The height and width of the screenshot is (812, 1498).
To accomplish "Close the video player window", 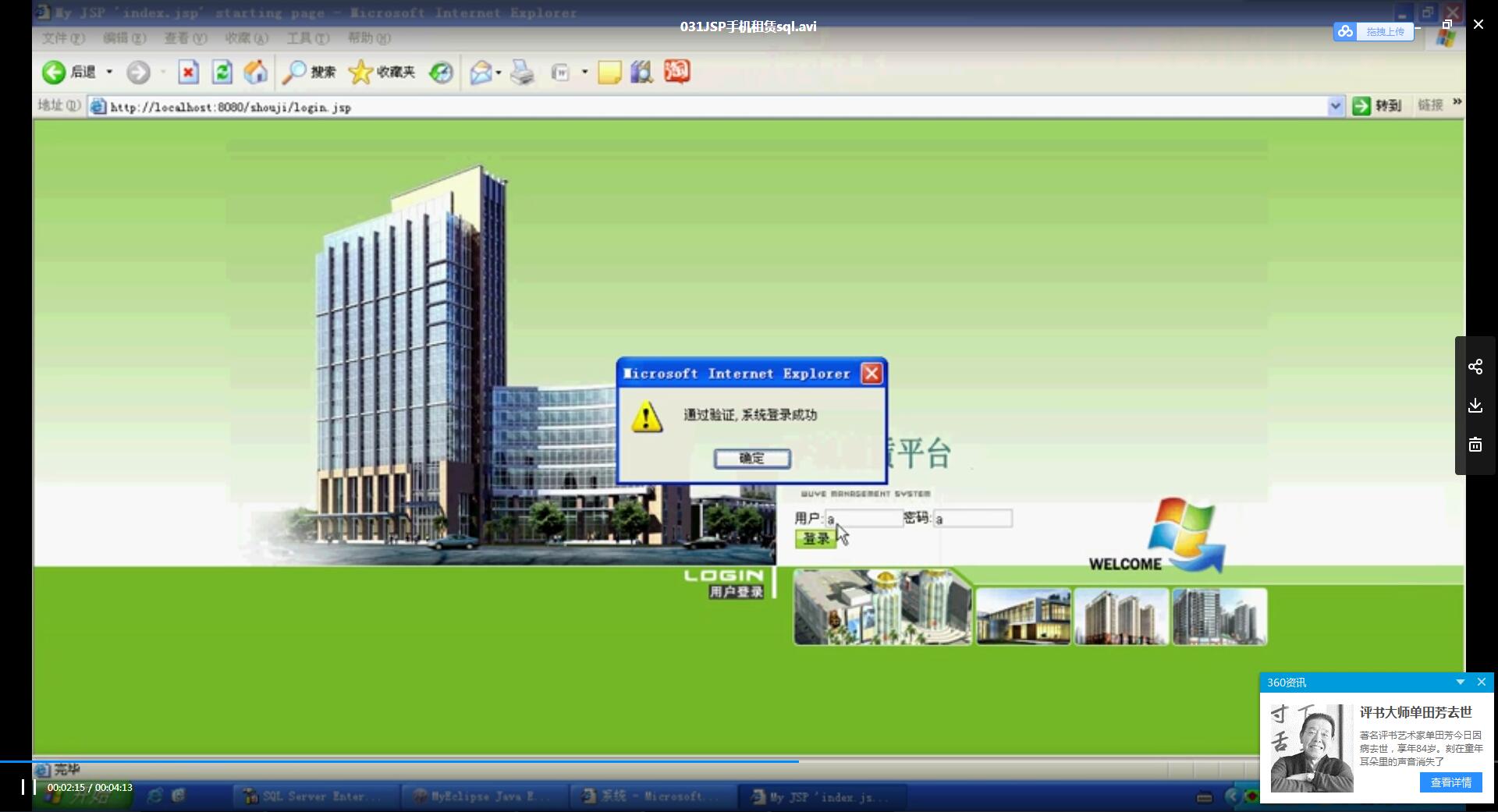I will click(x=1478, y=25).
